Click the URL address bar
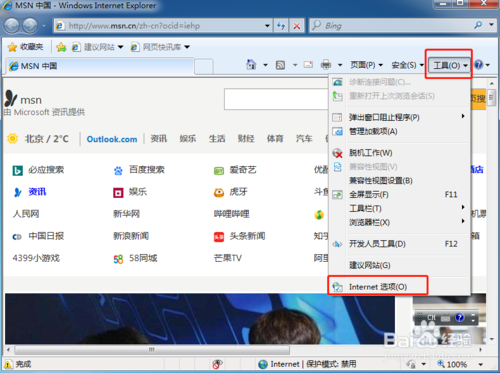This screenshot has width=500, height=373. pyautogui.click(x=162, y=26)
